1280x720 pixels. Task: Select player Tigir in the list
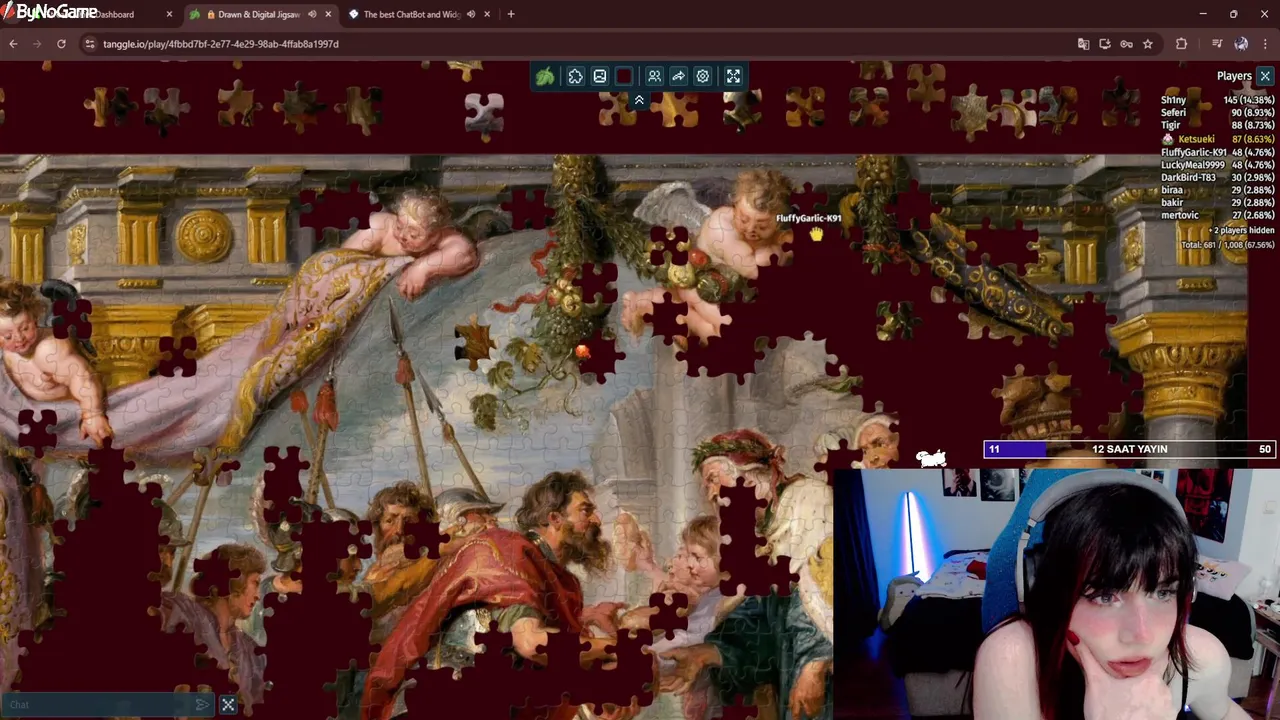pyautogui.click(x=1217, y=126)
